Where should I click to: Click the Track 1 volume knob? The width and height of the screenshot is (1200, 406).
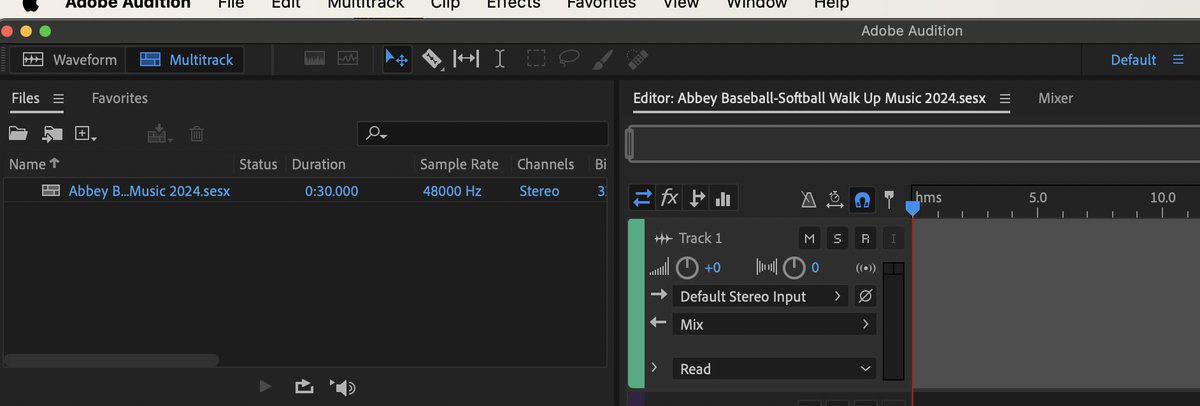coord(687,267)
